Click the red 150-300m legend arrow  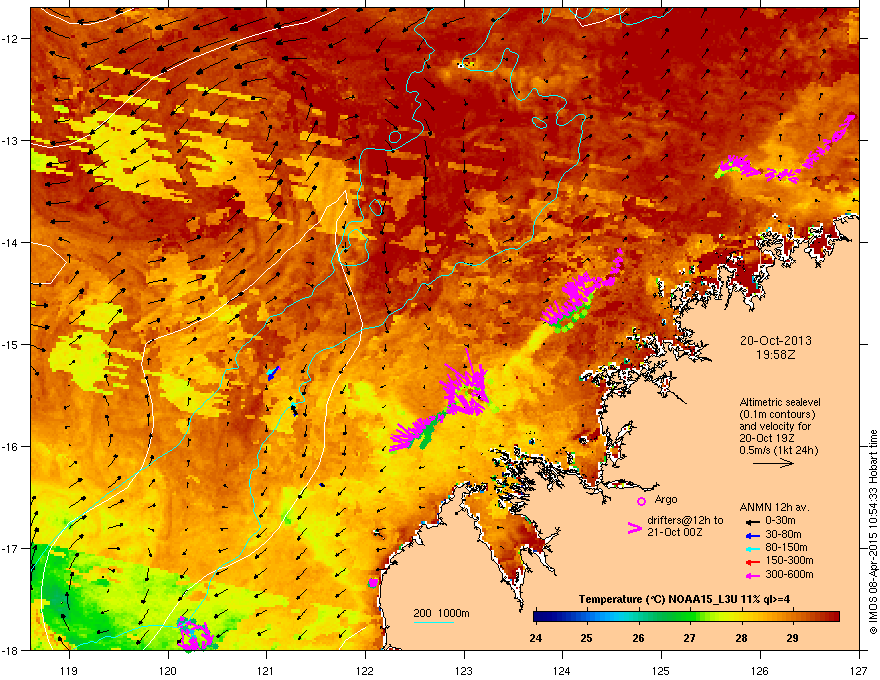pos(751,562)
